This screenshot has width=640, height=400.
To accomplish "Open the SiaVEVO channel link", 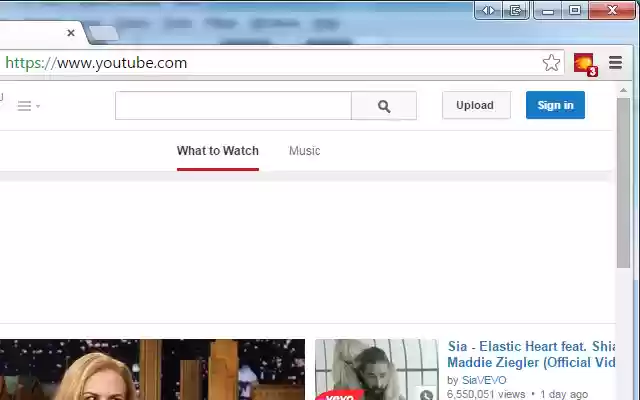I will (484, 380).
